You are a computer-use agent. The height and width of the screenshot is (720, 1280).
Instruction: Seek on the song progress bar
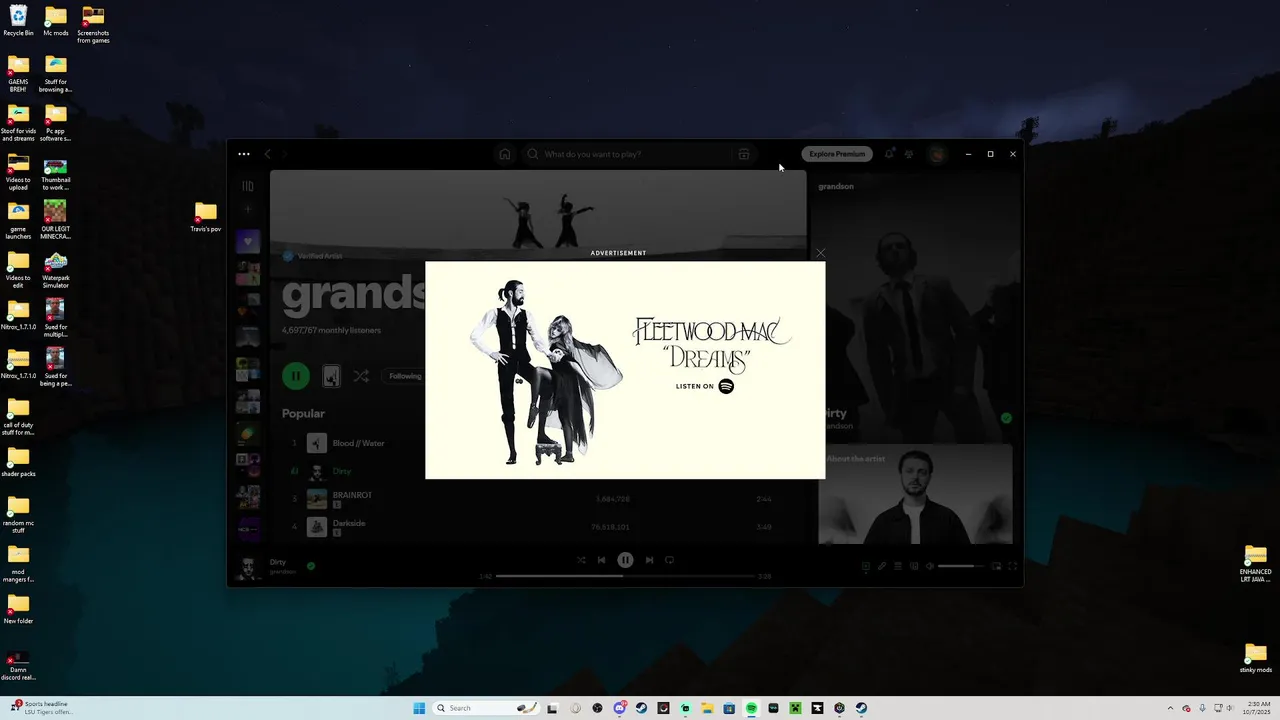coord(625,576)
